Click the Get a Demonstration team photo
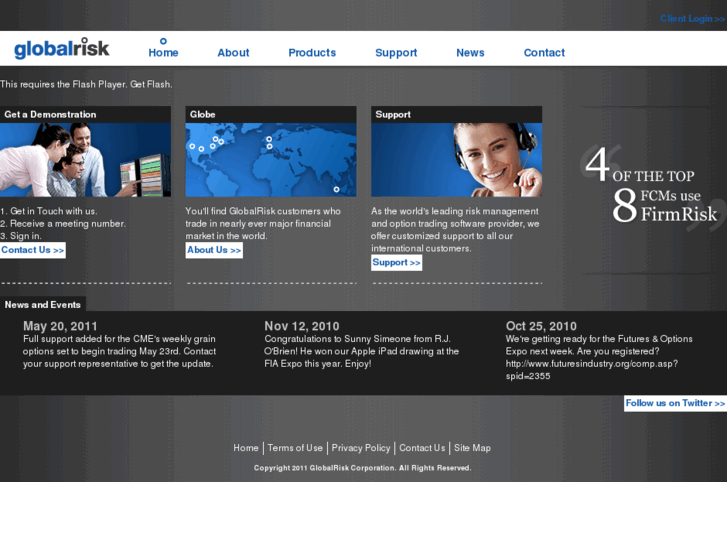 85,160
